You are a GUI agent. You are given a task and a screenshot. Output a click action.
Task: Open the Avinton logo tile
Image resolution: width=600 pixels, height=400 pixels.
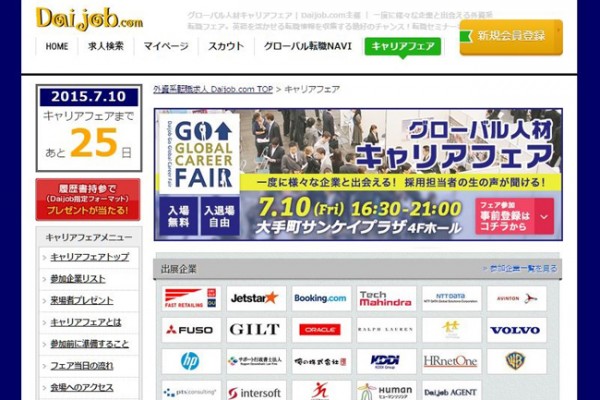[517, 298]
